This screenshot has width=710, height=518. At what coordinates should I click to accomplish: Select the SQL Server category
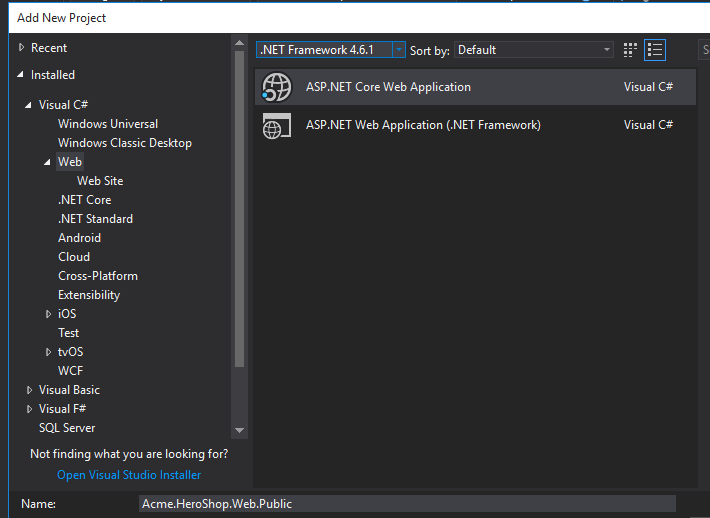tap(67, 428)
